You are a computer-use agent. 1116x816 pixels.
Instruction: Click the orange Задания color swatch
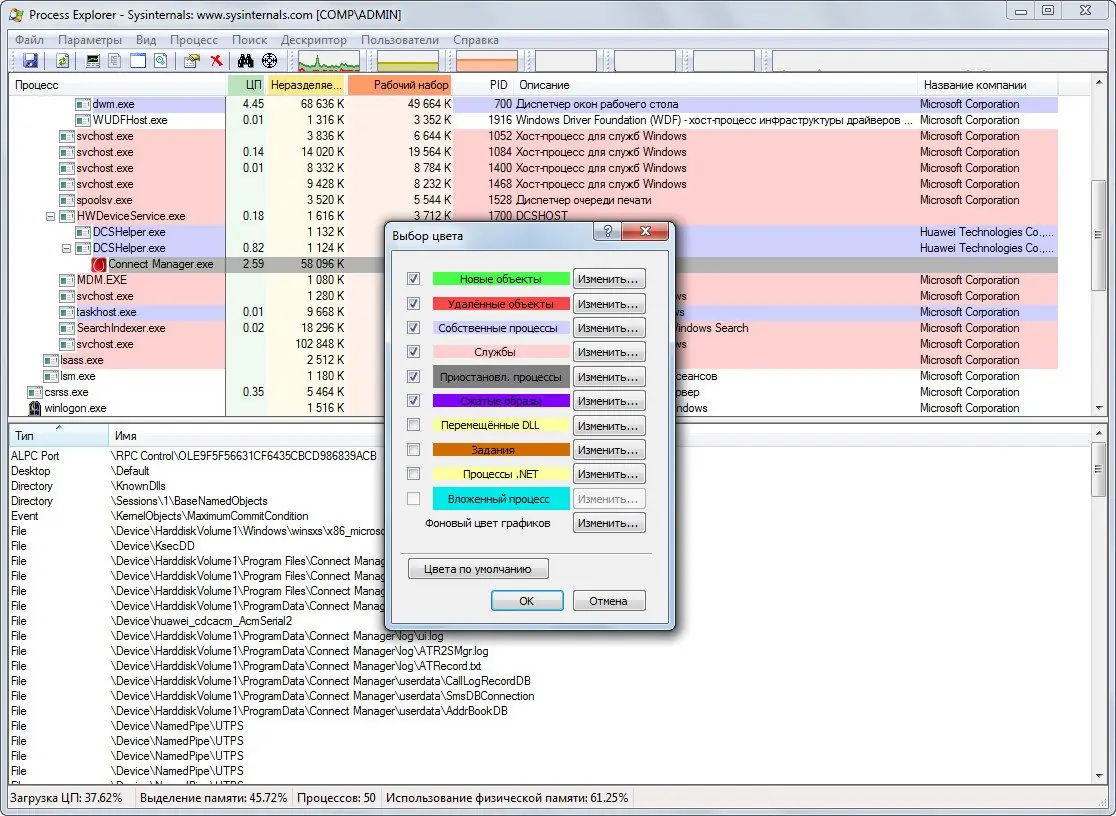click(501, 450)
